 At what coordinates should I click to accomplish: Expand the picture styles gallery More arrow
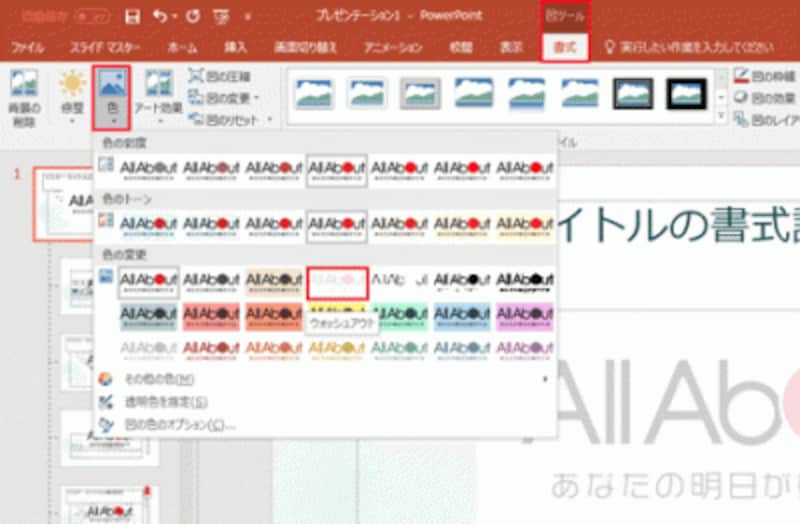click(x=721, y=117)
